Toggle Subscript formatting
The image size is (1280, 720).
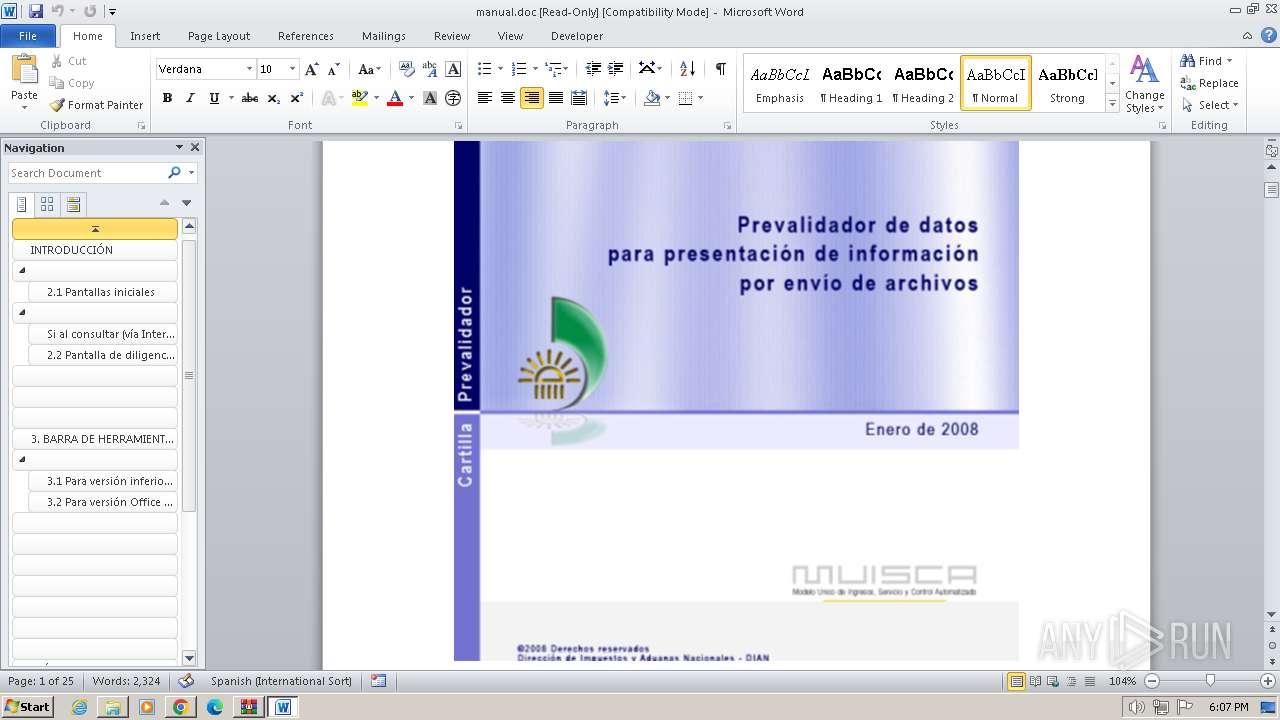[x=274, y=98]
